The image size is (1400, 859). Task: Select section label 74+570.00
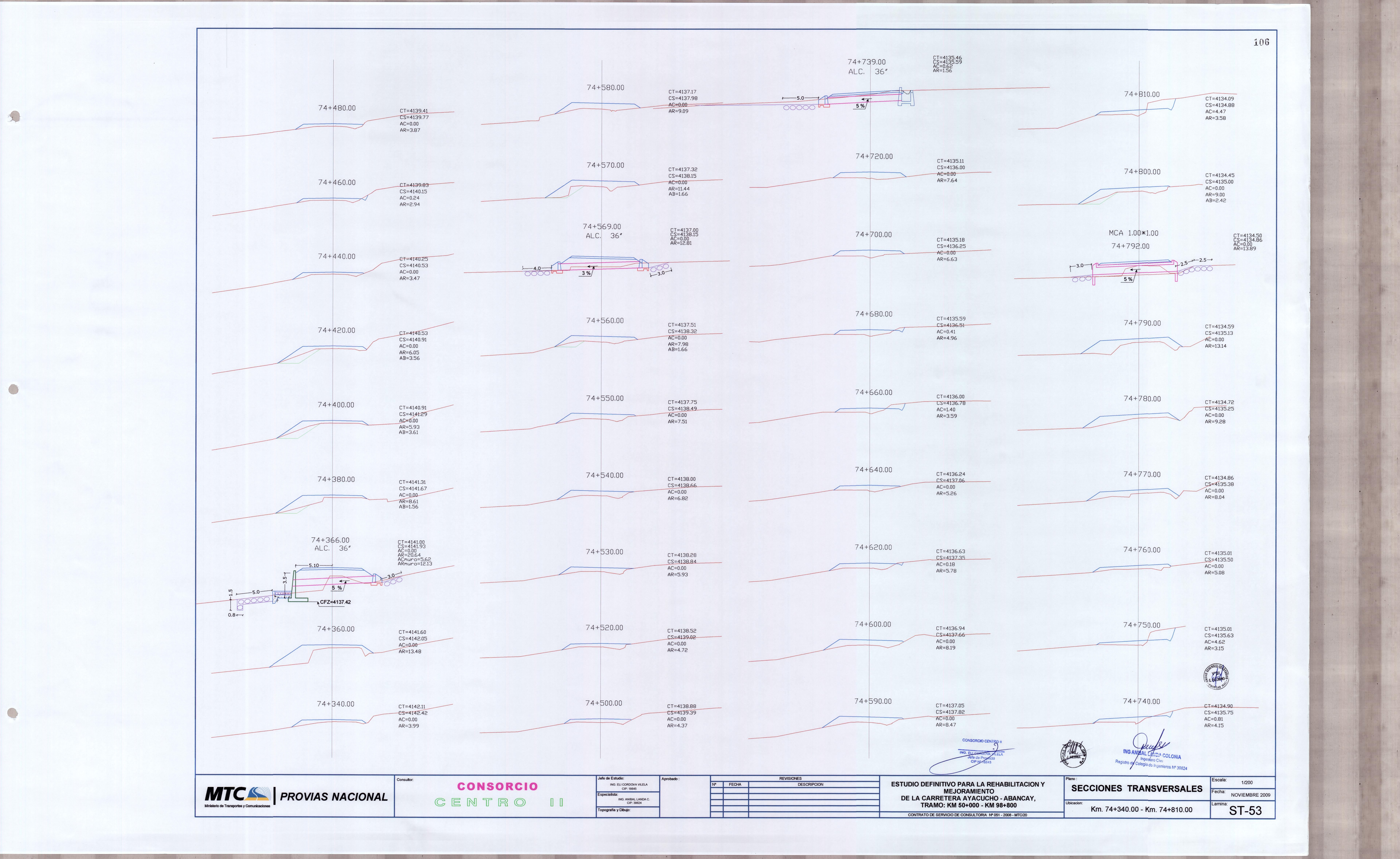click(605, 165)
